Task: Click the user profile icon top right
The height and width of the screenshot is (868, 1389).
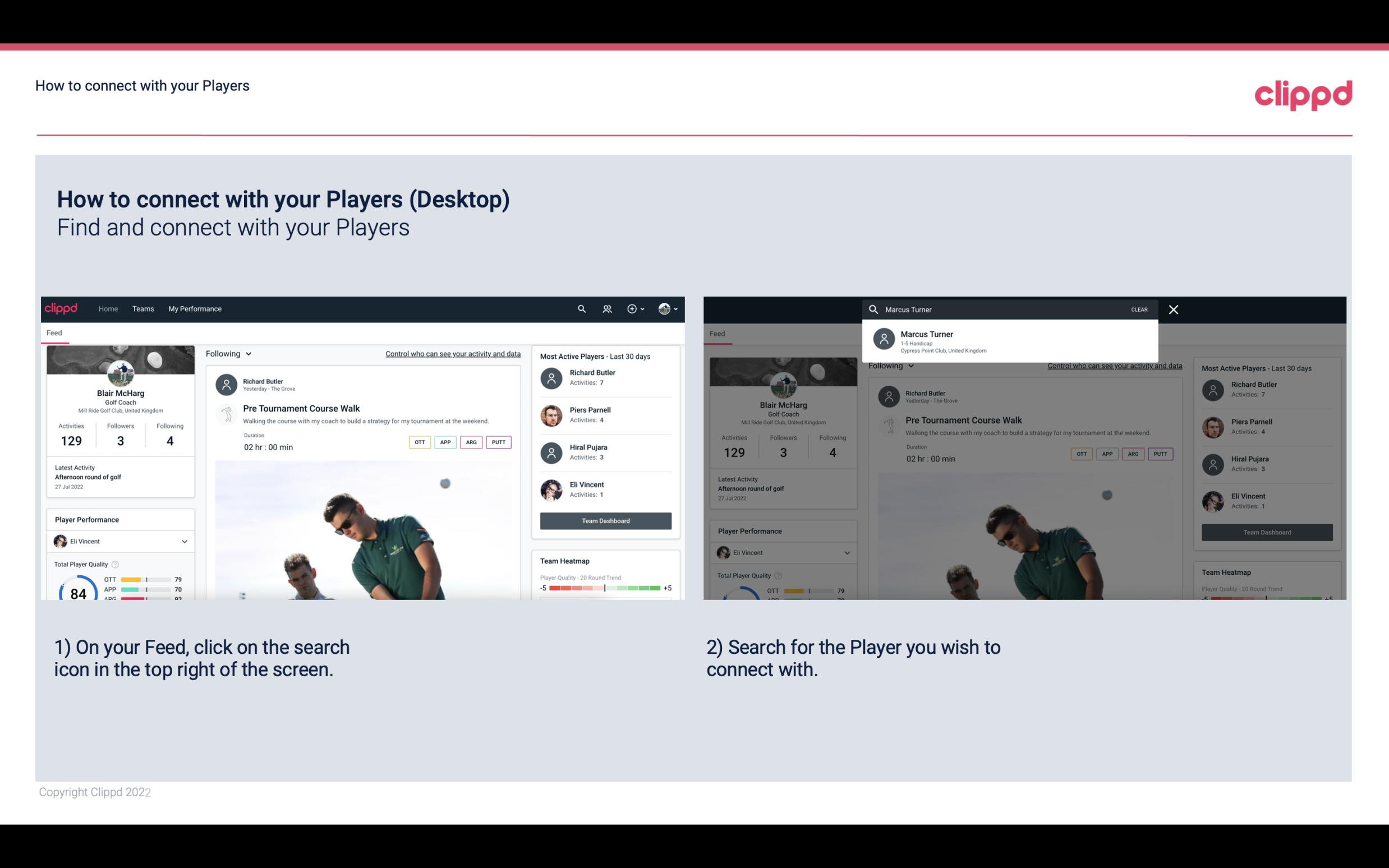Action: (x=665, y=309)
